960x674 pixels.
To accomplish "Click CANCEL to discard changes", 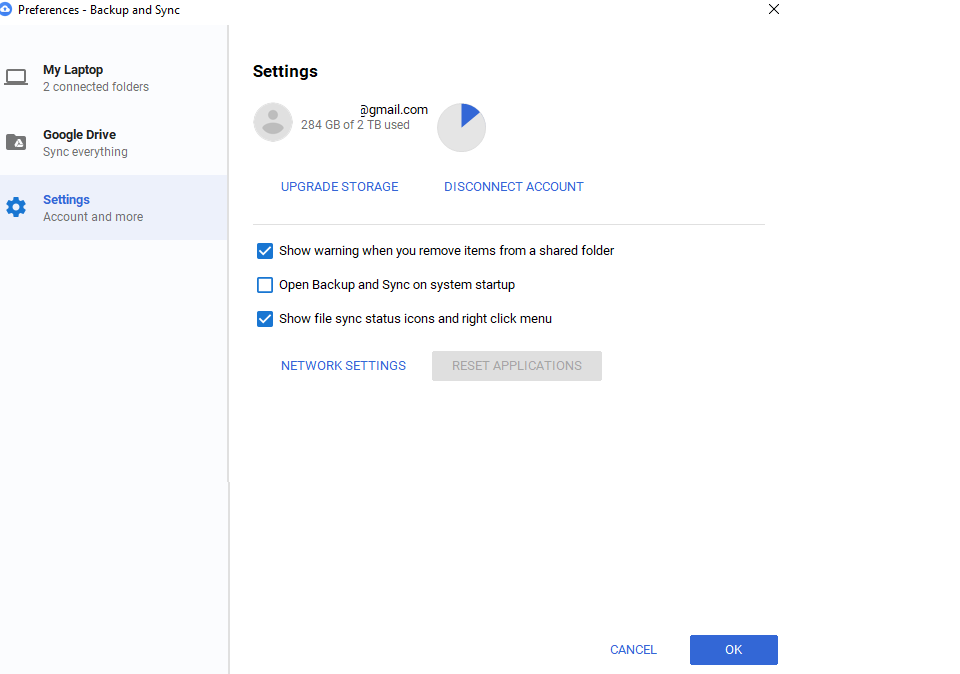I will 633,650.
